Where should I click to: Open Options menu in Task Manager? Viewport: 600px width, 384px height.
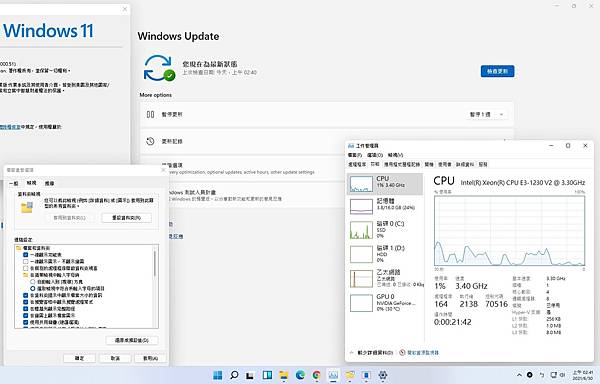tap(375, 155)
